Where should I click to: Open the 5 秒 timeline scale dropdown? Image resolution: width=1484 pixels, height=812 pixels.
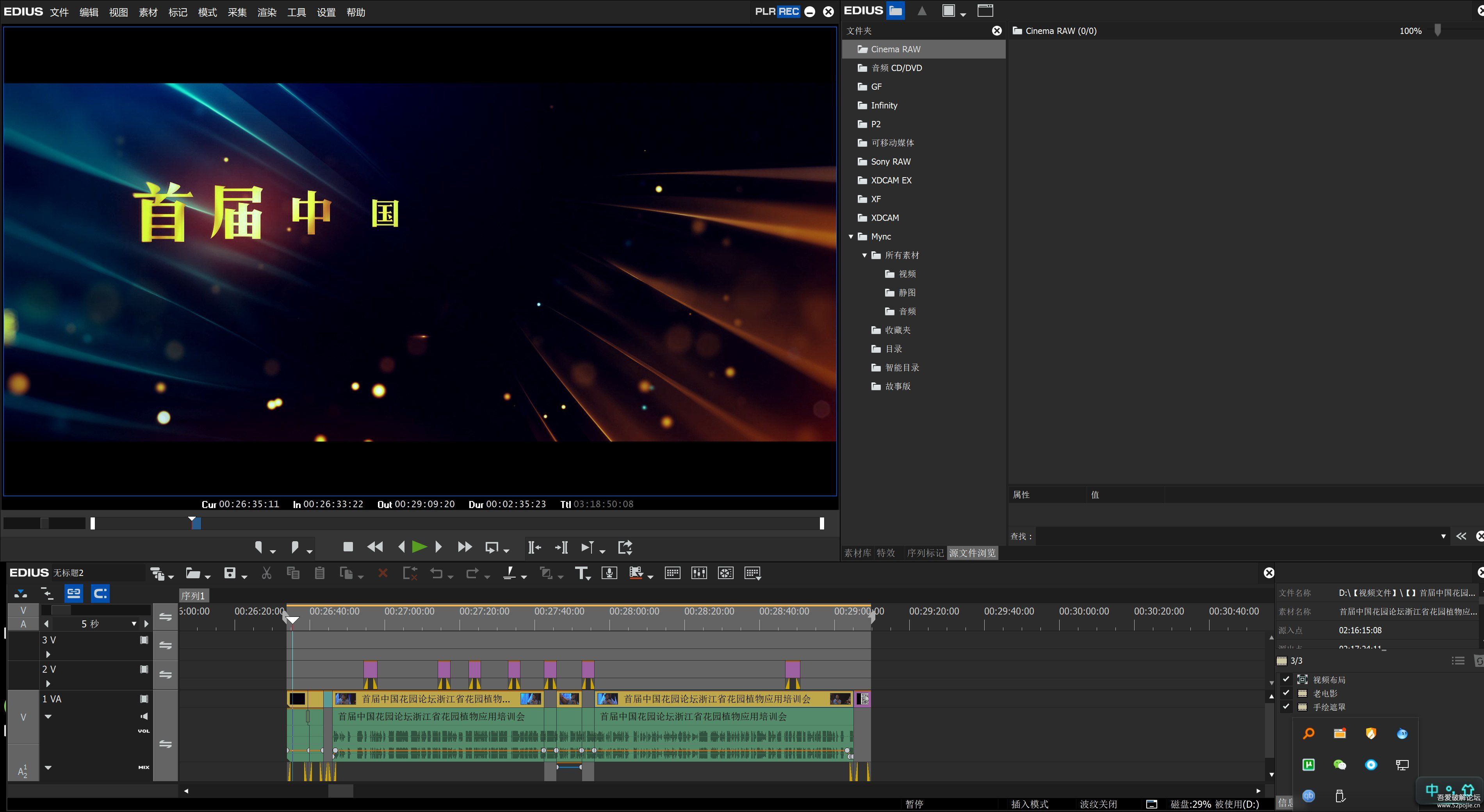tap(134, 624)
